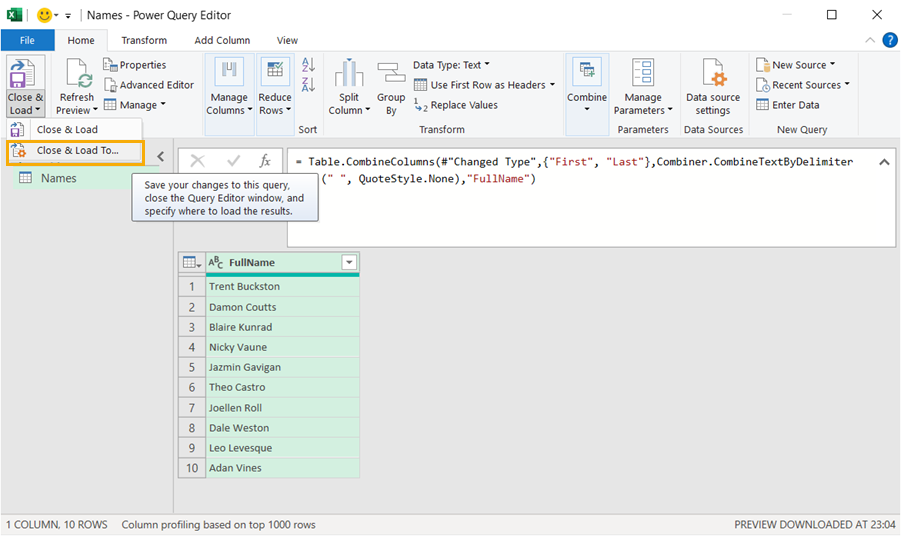Click the smiley feedback icon

click(44, 15)
